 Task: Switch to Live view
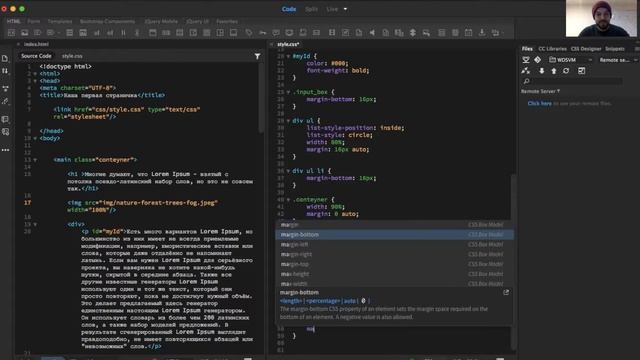(x=332, y=9)
